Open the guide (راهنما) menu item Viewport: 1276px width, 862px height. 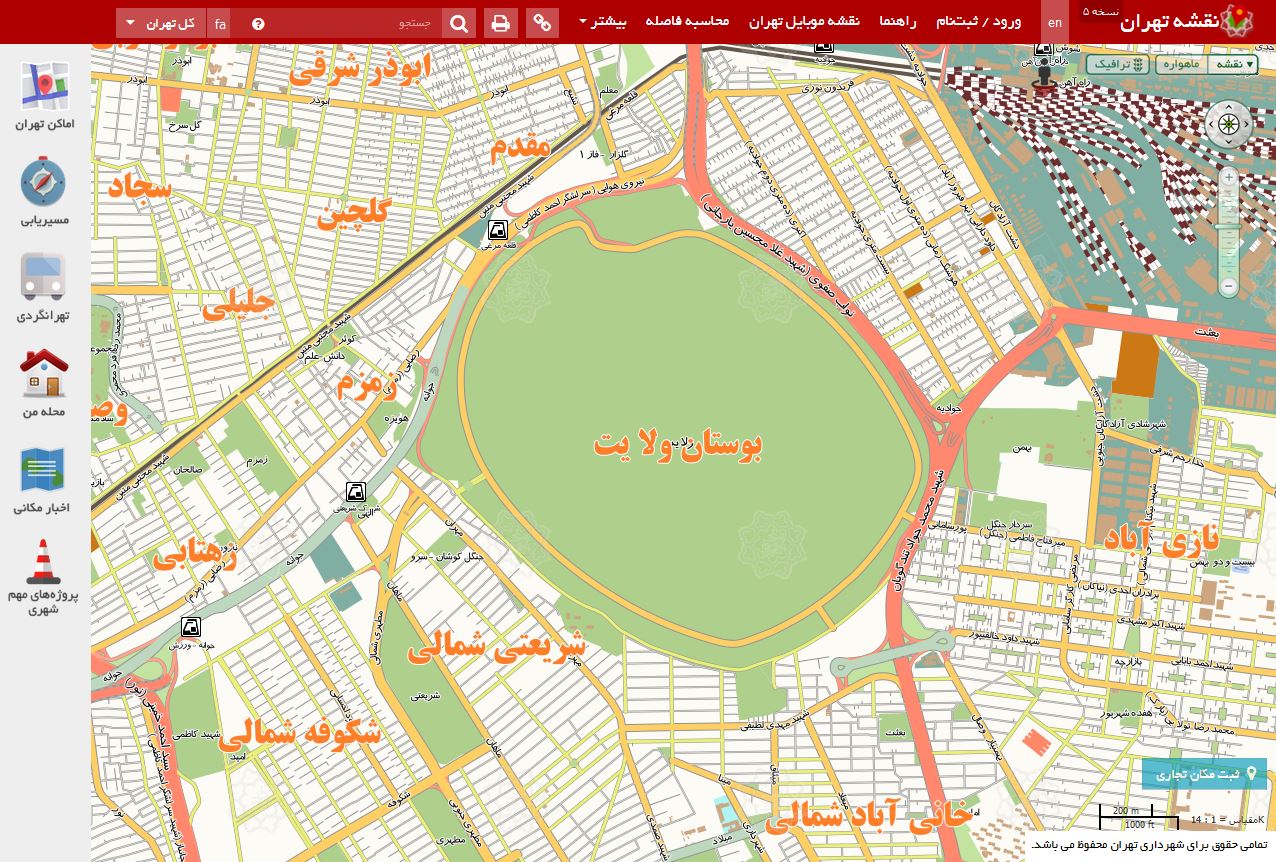click(x=898, y=21)
